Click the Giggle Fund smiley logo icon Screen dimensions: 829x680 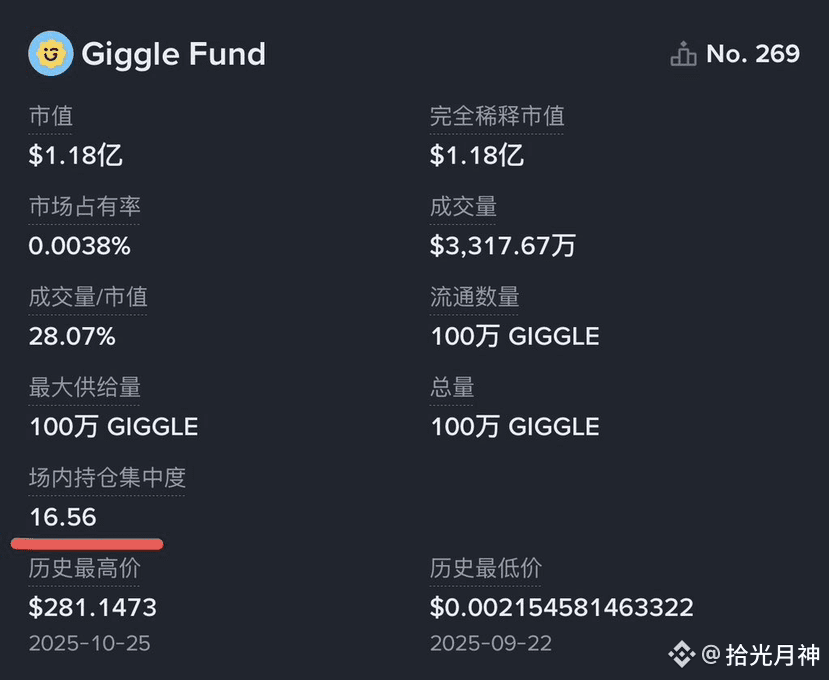click(51, 53)
